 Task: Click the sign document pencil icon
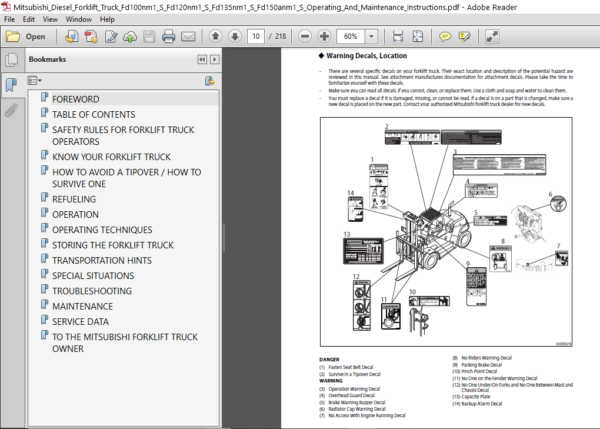[x=111, y=37]
